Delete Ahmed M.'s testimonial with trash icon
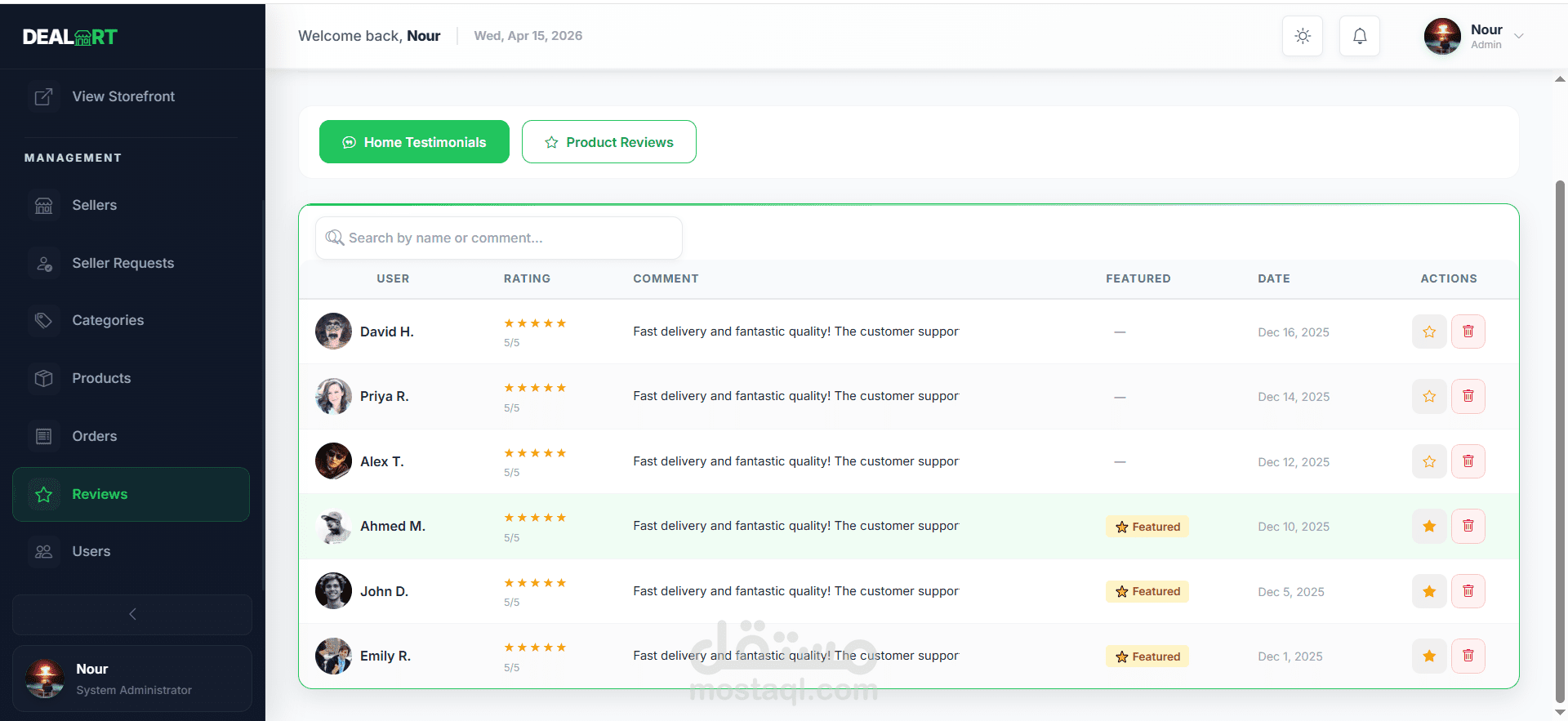The image size is (1568, 721). (1468, 526)
